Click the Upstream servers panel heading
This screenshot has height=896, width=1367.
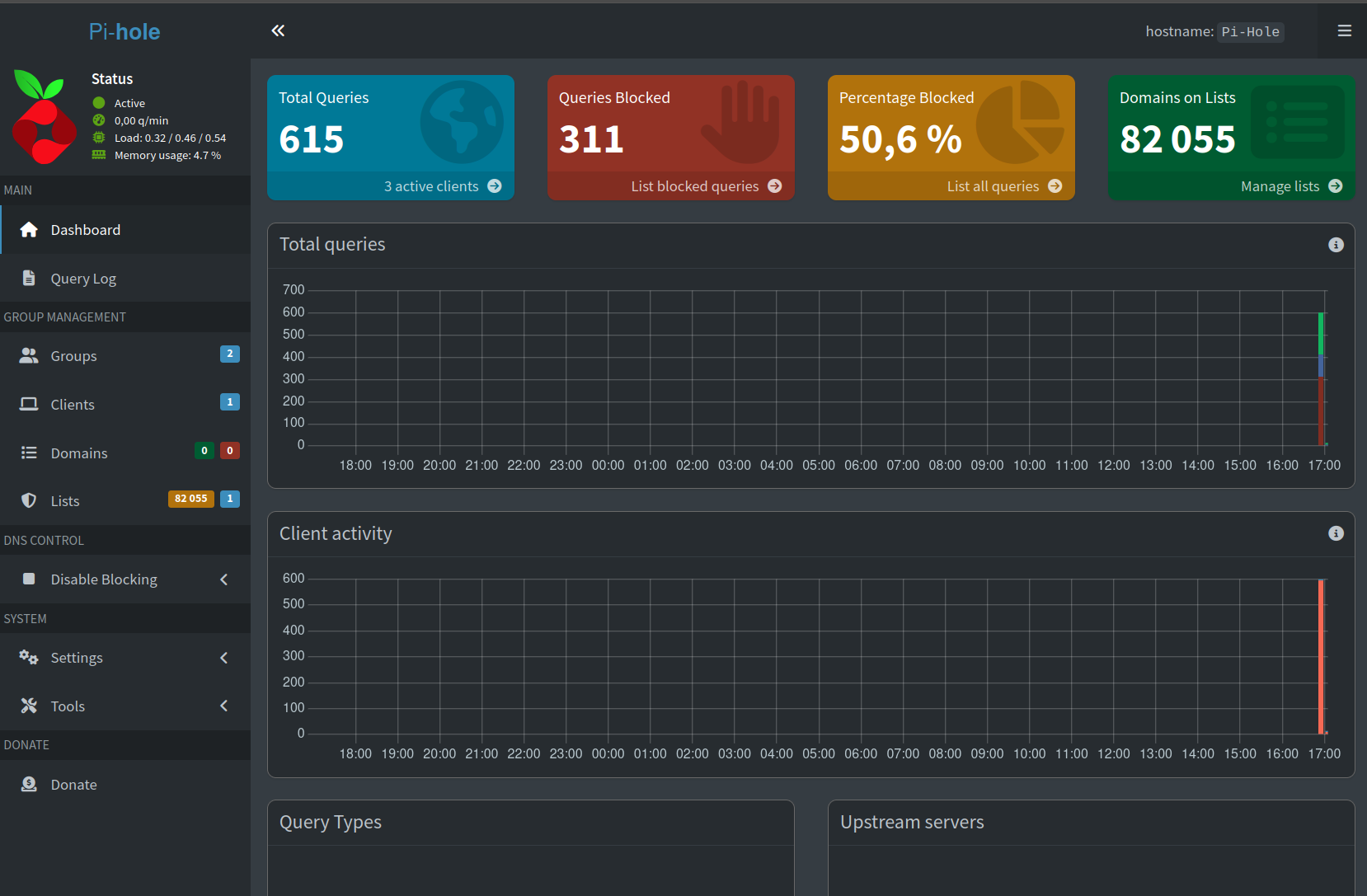tap(912, 822)
